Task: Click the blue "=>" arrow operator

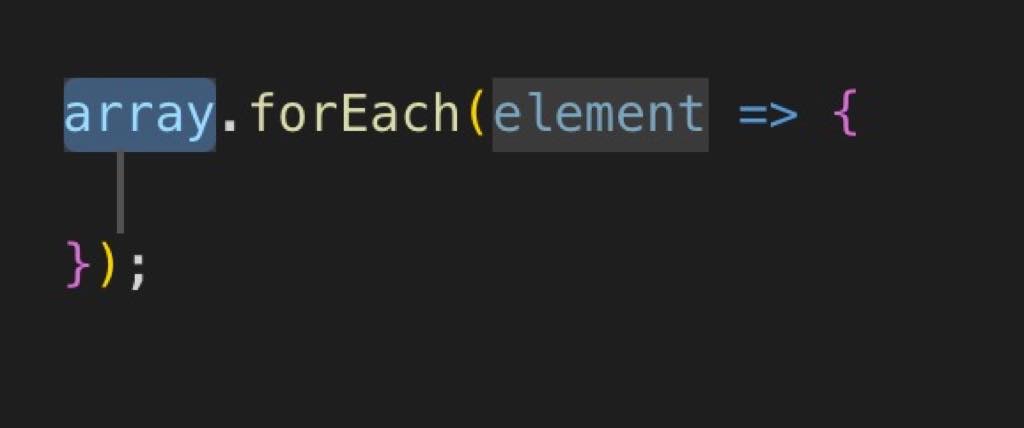Action: coord(768,116)
